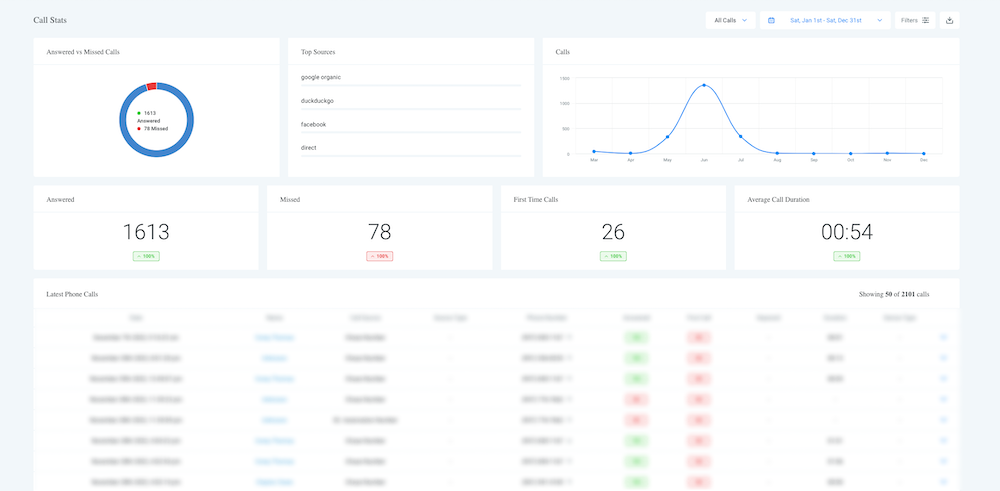
Task: Select direct source row
Action: [x=411, y=148]
